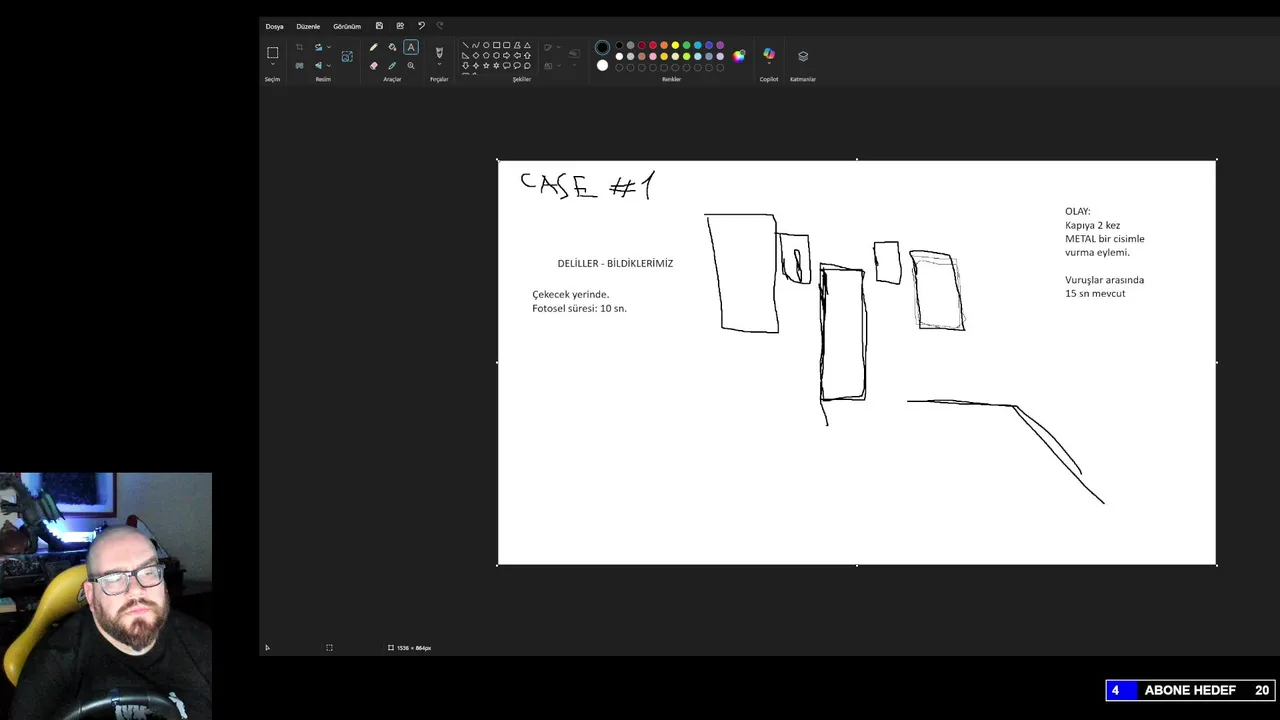Pick the orange color swatch
The width and height of the screenshot is (1280, 720).
[664, 45]
